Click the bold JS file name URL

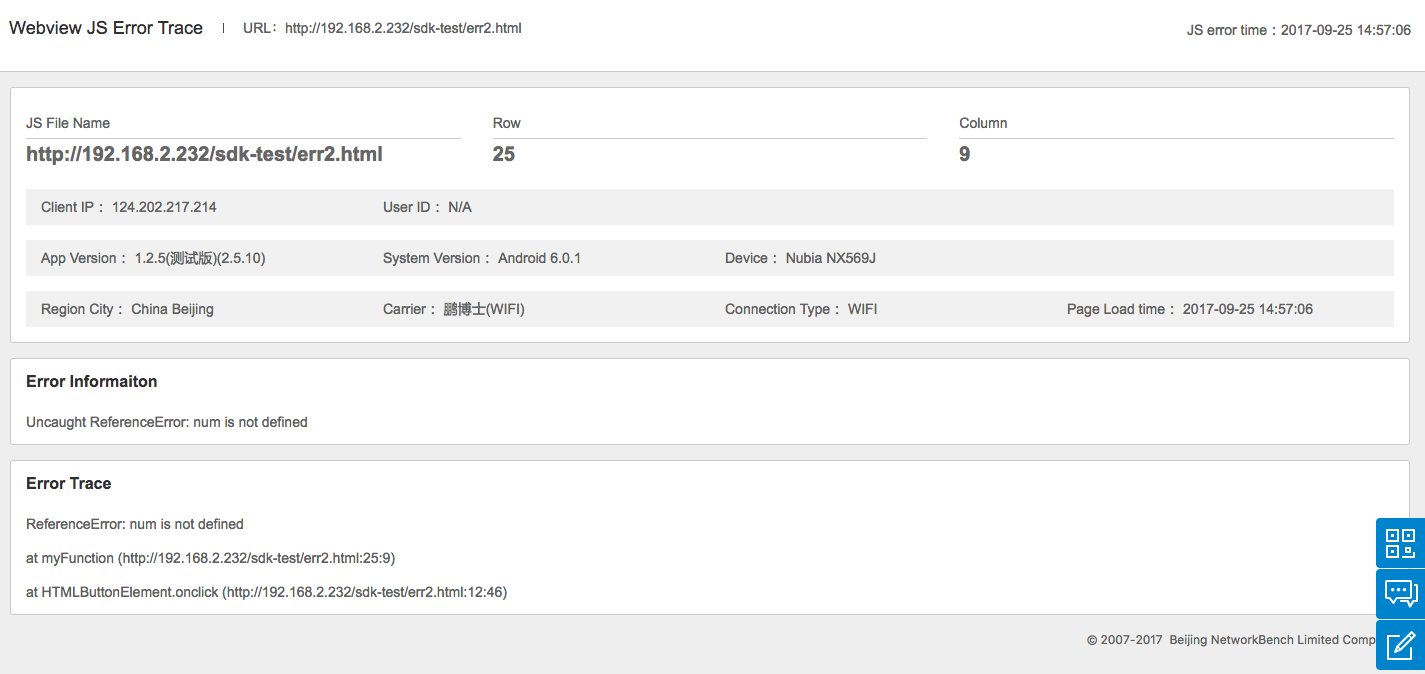pos(204,154)
